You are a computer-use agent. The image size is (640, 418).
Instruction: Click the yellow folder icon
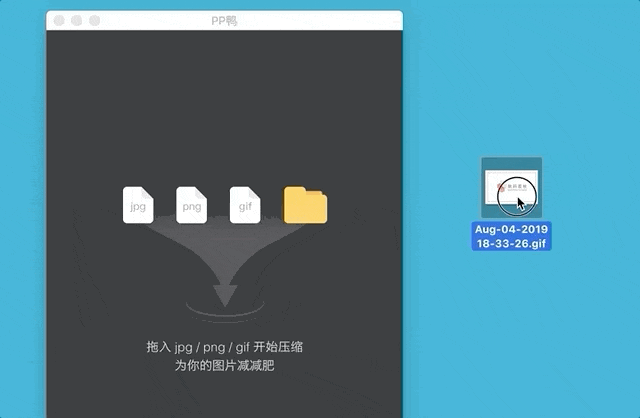pos(305,205)
